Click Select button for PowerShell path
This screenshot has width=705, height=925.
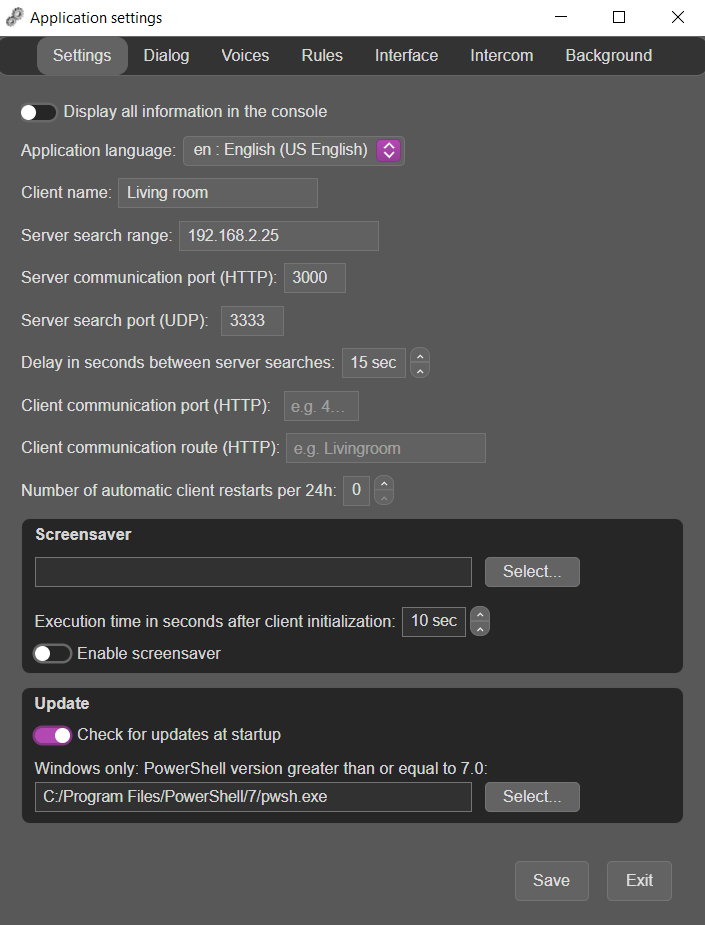[x=532, y=797]
